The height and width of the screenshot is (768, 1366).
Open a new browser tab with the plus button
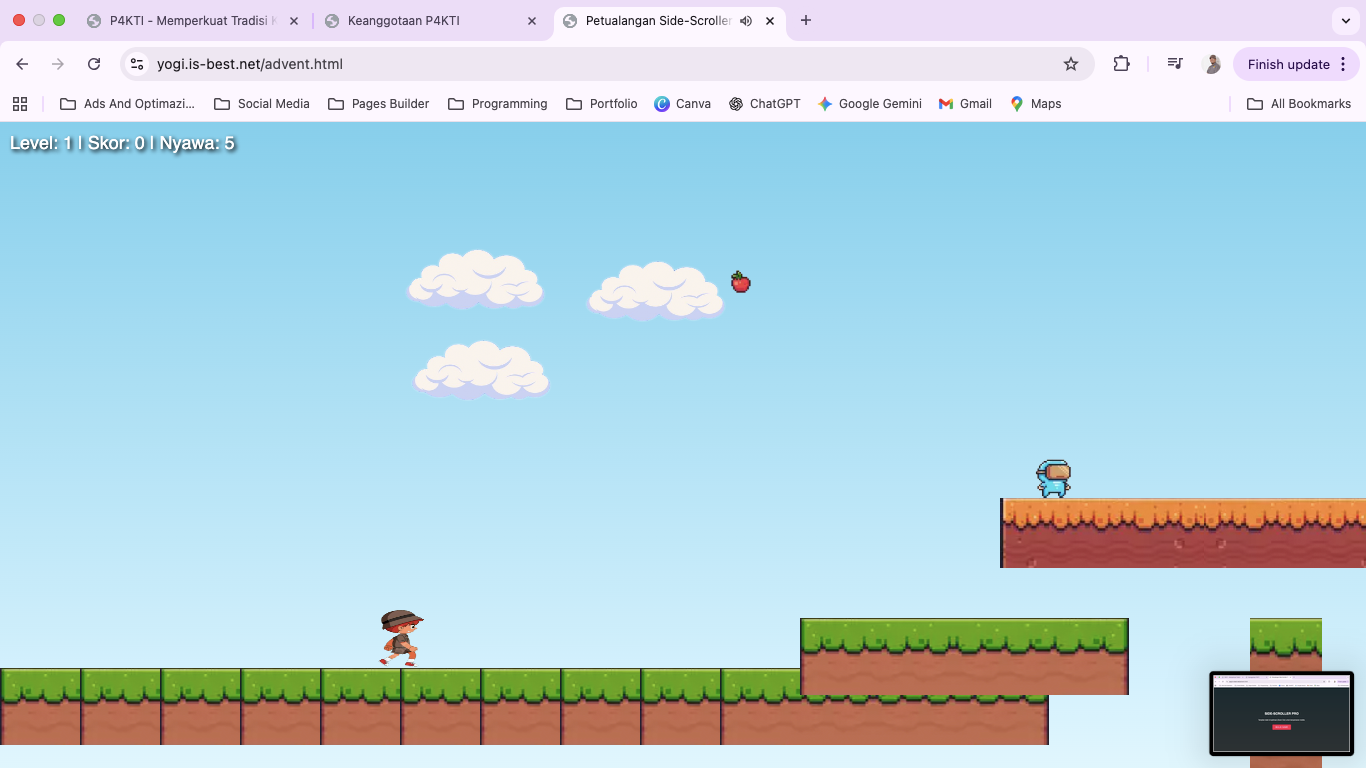805,20
